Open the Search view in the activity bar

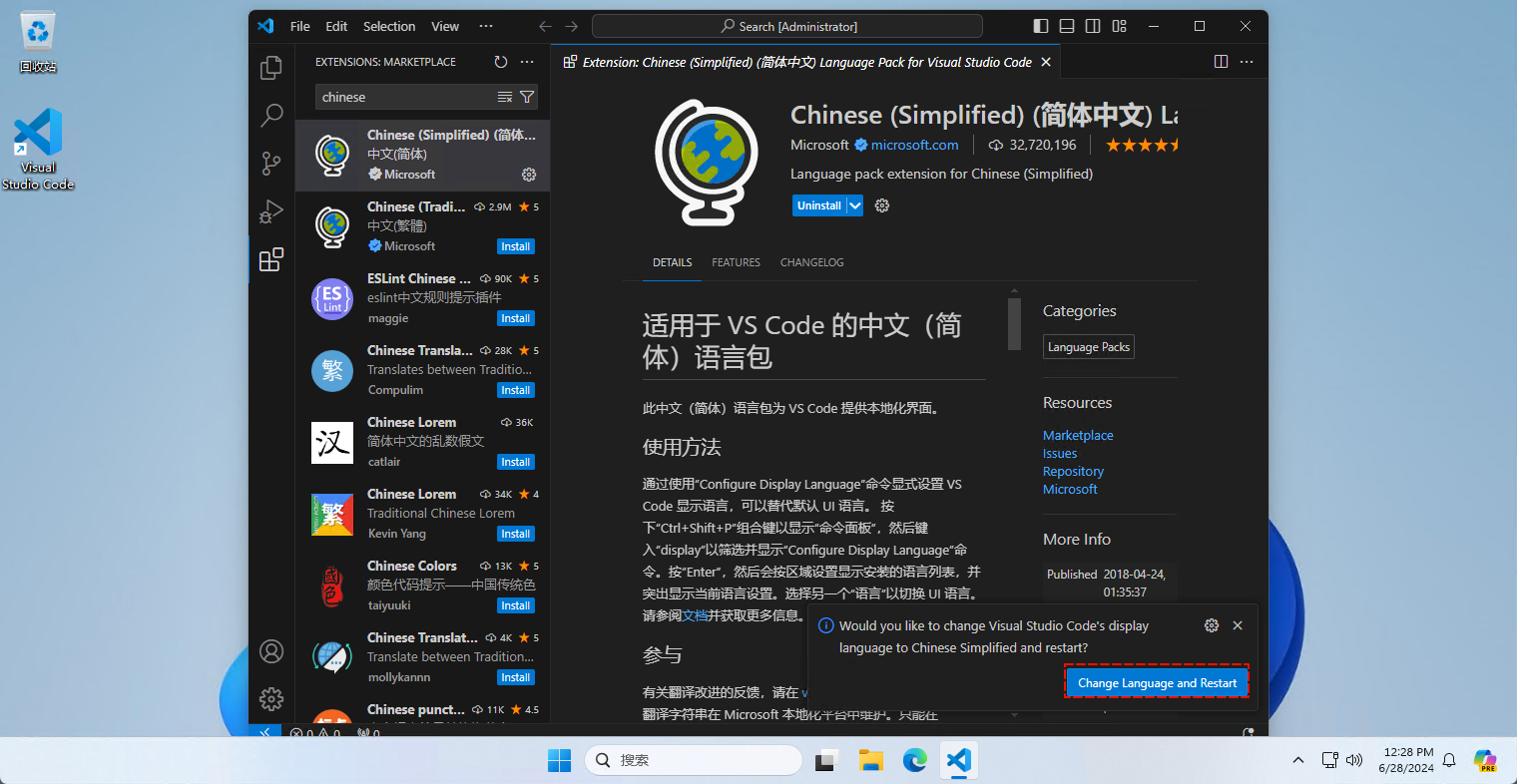270,116
